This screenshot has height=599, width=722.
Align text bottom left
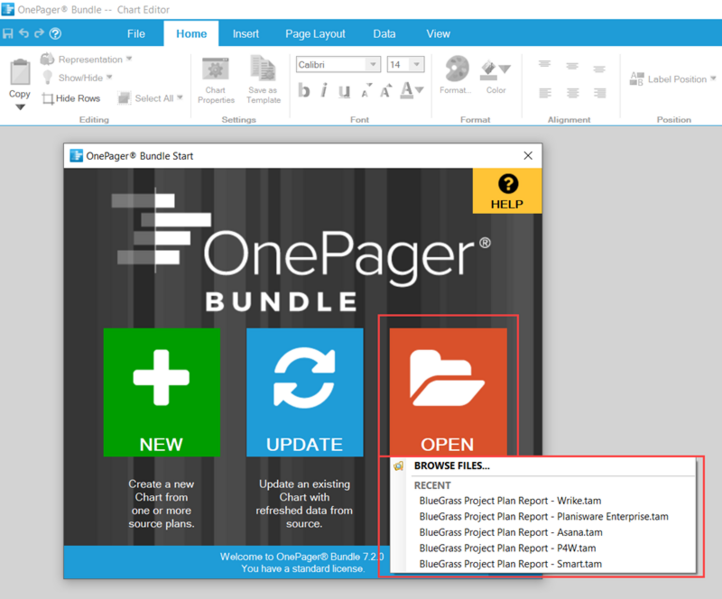pos(545,93)
